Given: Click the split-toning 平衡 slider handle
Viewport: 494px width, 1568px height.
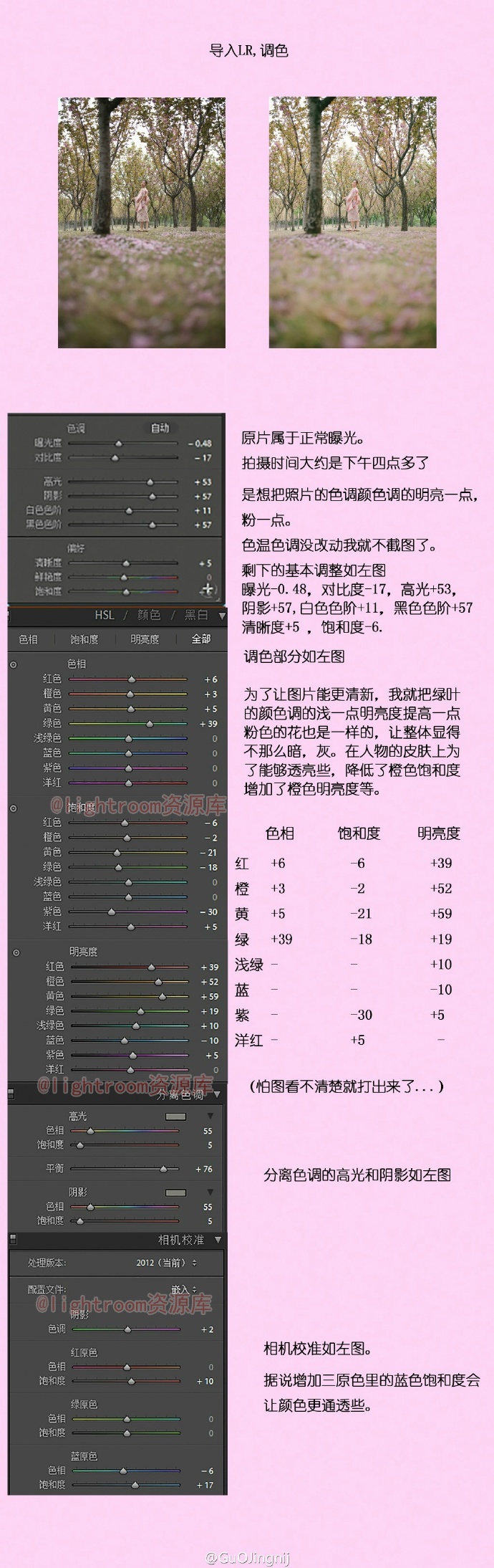Looking at the screenshot, I should (163, 1169).
